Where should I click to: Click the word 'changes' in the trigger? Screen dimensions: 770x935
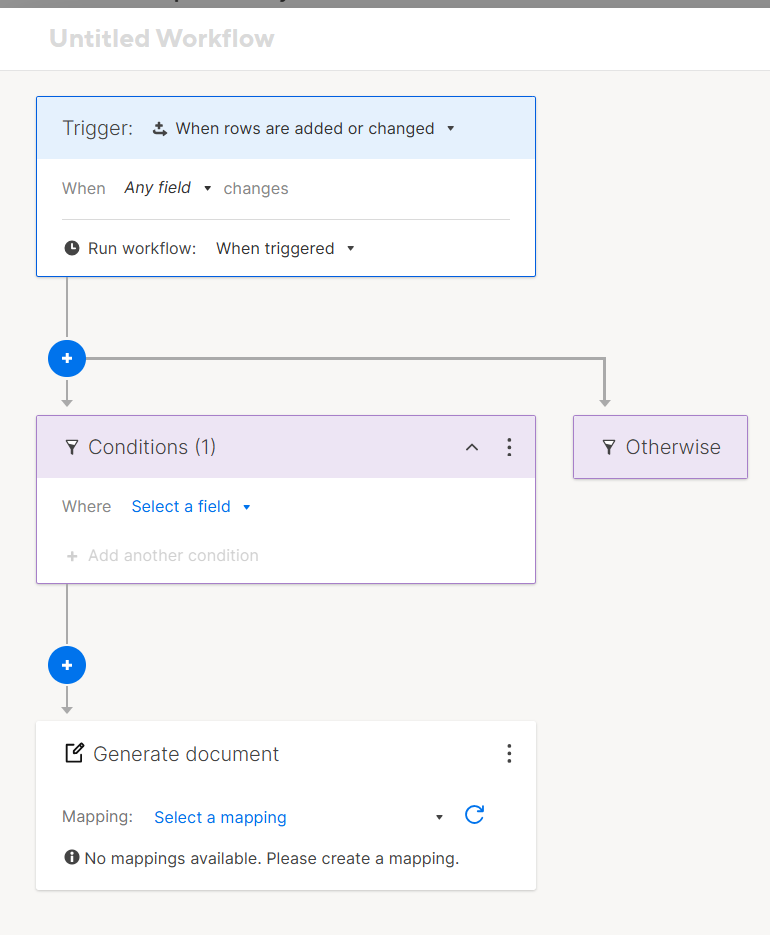[256, 188]
